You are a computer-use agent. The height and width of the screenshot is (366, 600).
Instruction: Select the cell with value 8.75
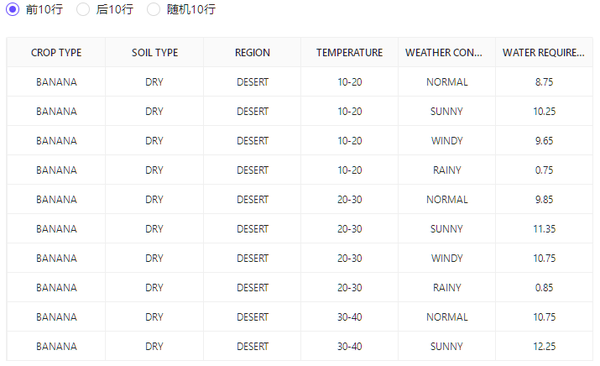(544, 82)
